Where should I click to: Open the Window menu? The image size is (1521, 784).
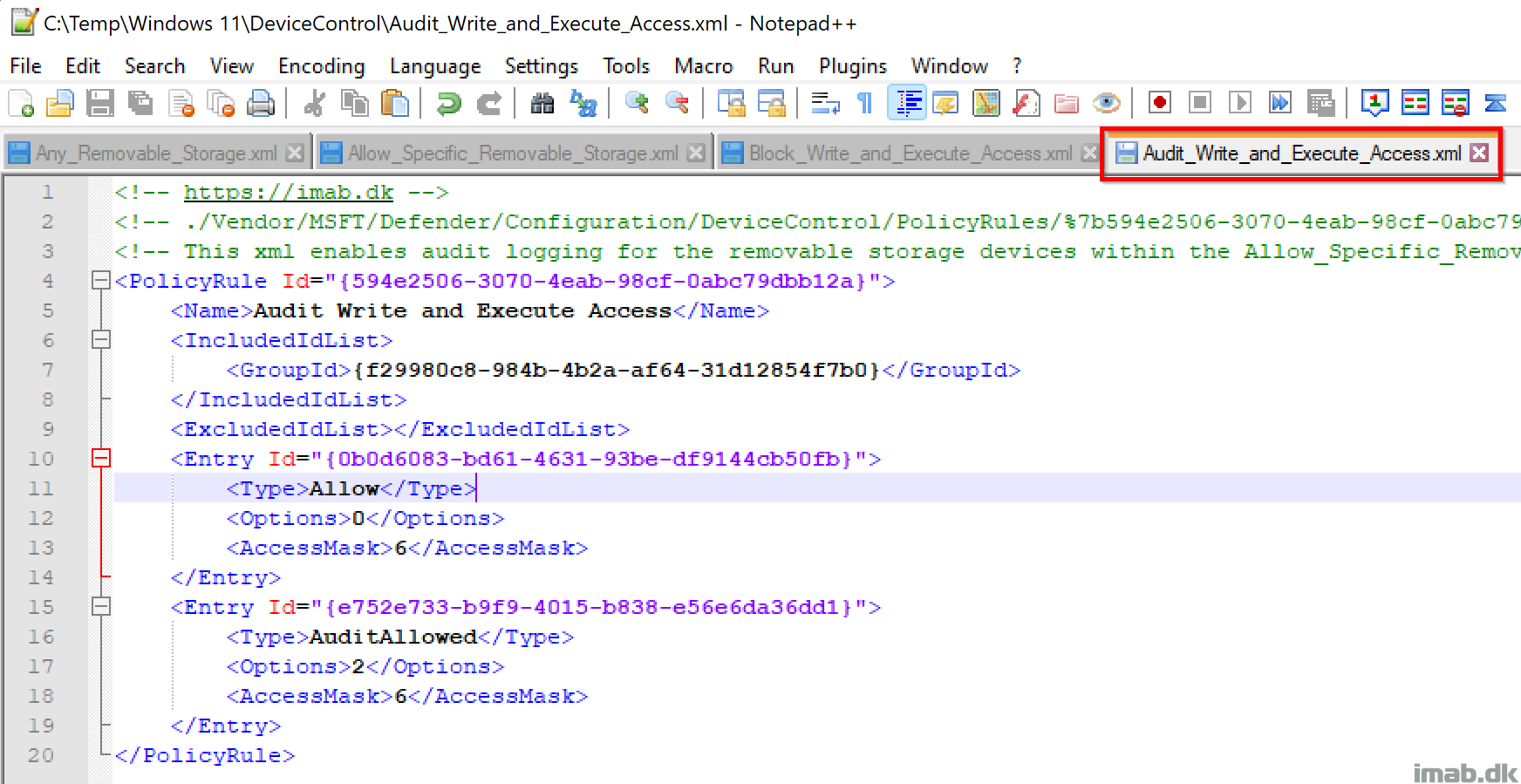pyautogui.click(x=950, y=66)
